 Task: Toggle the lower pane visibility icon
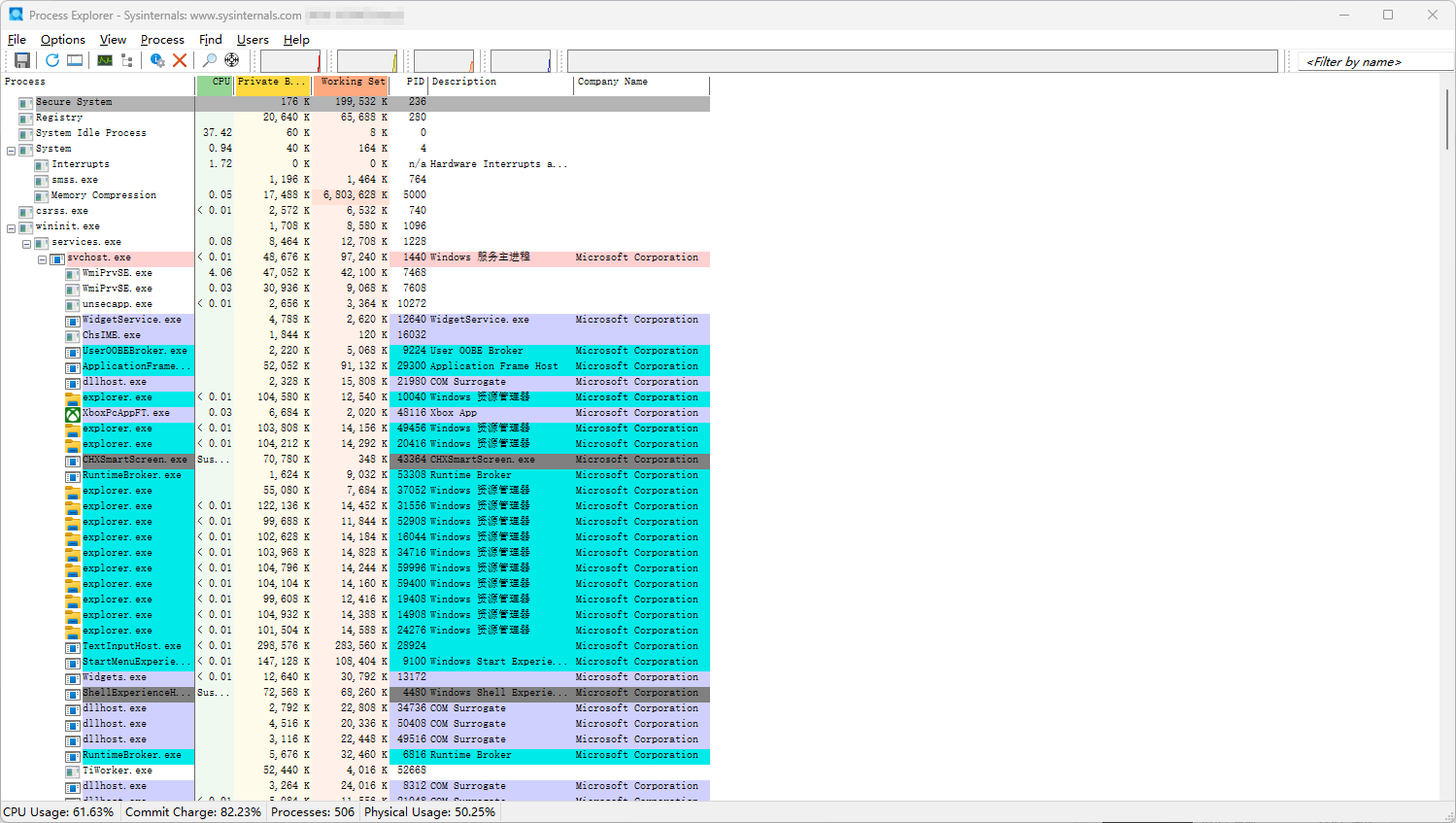point(75,59)
